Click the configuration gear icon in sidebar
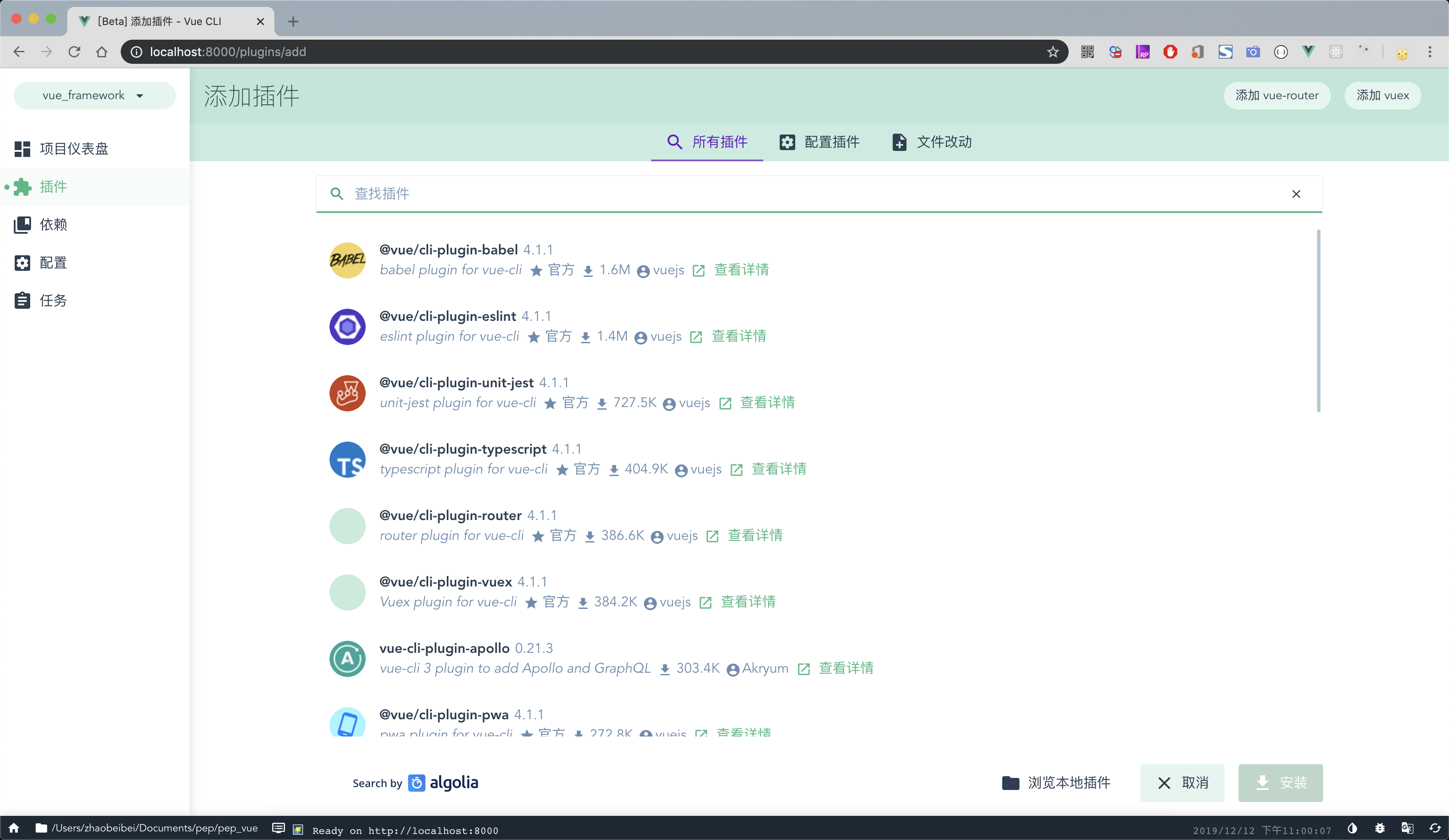1449x840 pixels. pyautogui.click(x=22, y=263)
